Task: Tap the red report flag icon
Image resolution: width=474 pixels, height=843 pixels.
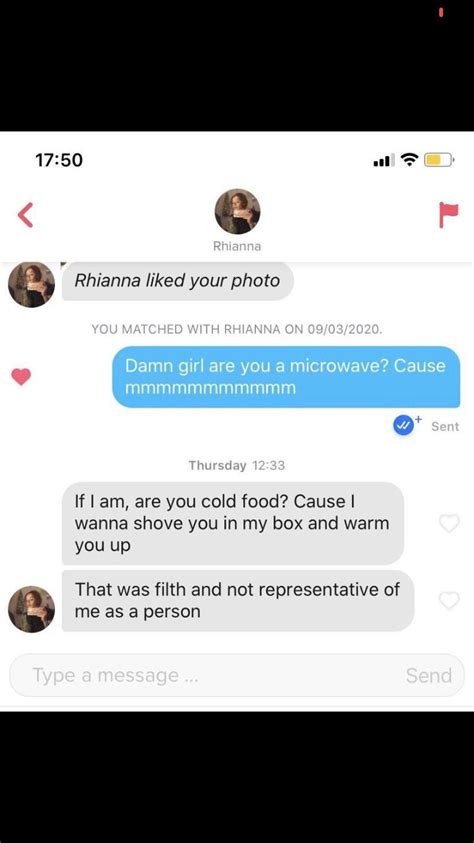Action: click(x=449, y=215)
